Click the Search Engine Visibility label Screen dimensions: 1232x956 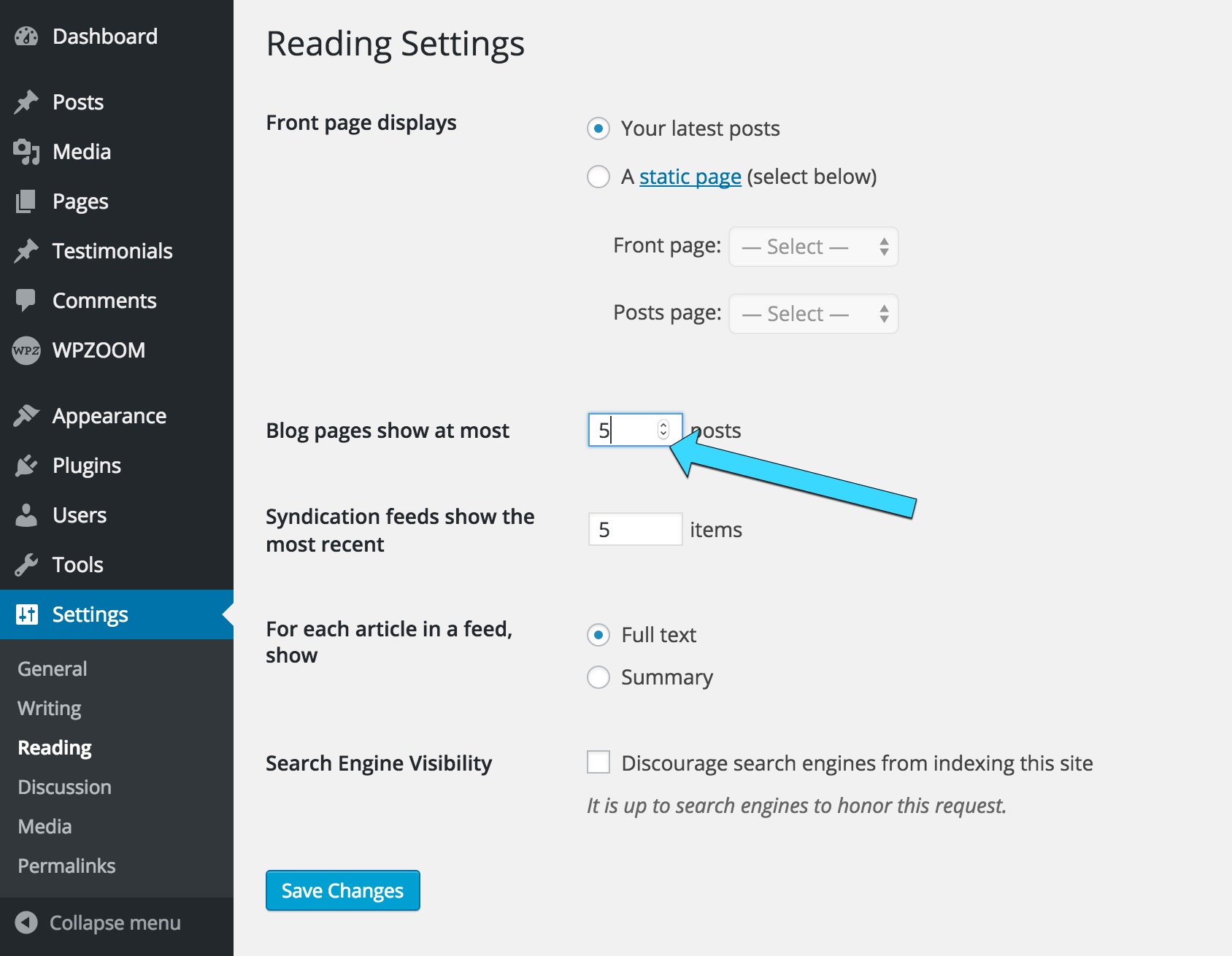[379, 763]
